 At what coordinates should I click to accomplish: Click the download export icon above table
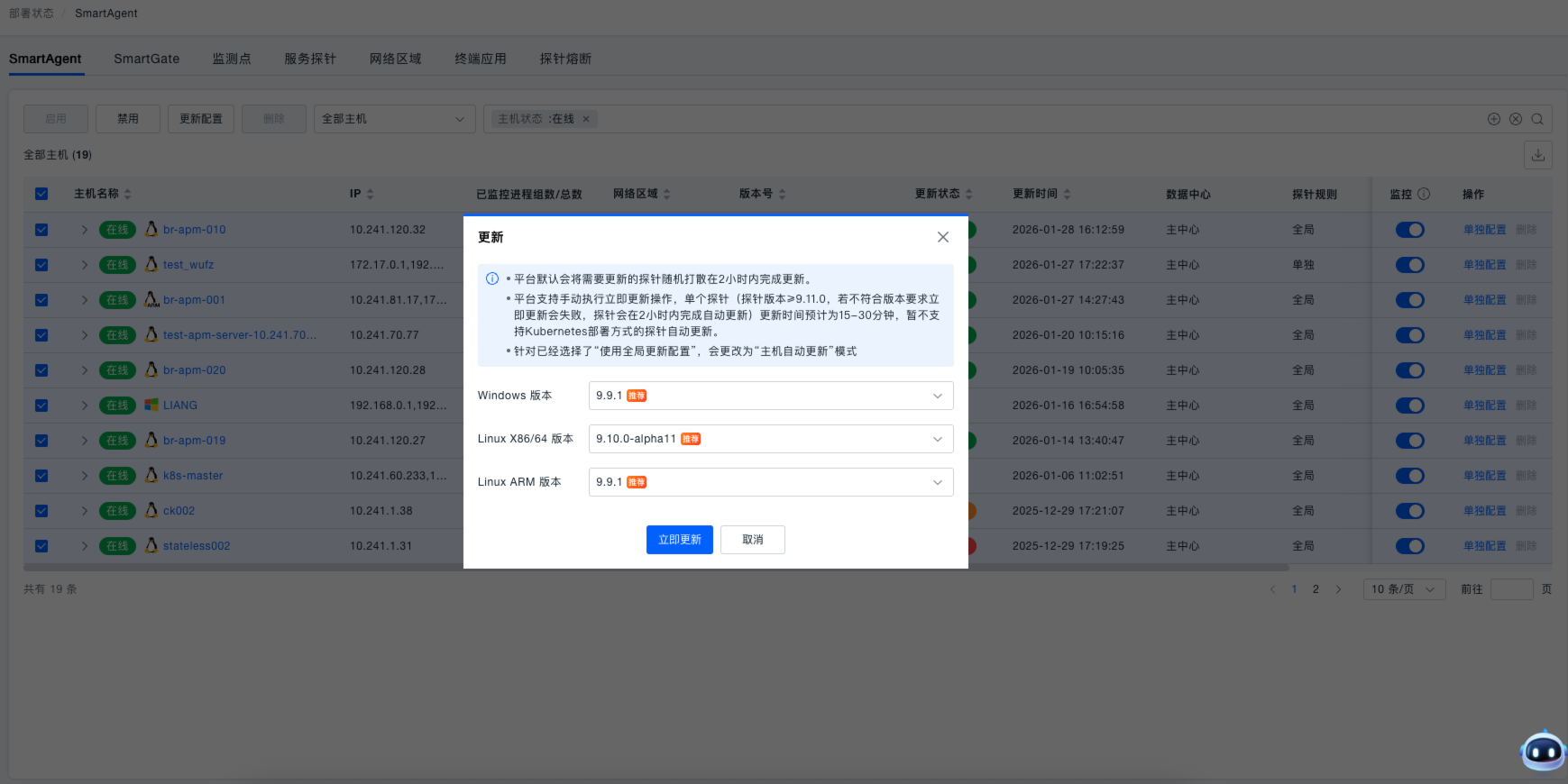[x=1537, y=155]
